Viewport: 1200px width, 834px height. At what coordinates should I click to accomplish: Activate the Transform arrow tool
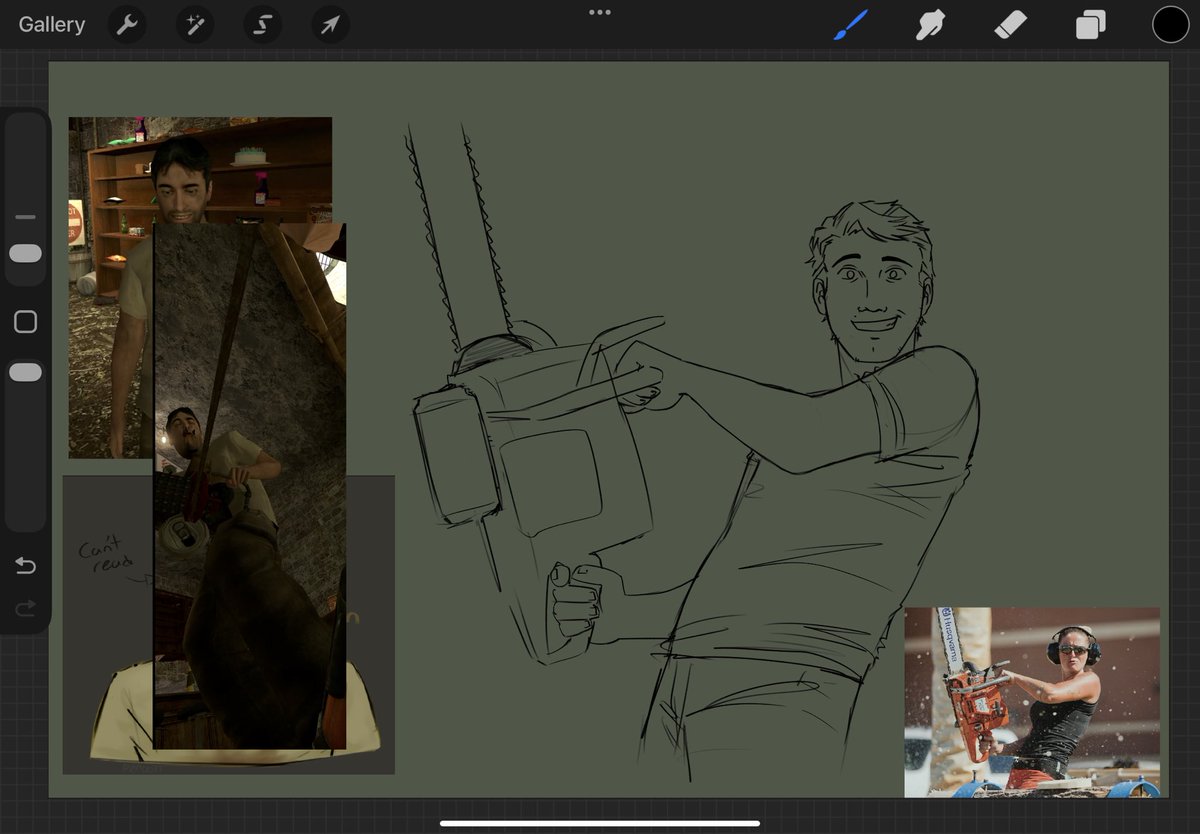330,25
